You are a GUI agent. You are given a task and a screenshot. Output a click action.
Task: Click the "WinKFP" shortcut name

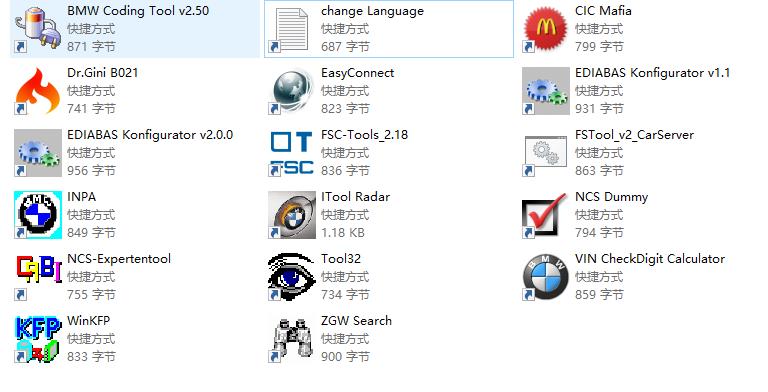point(88,320)
